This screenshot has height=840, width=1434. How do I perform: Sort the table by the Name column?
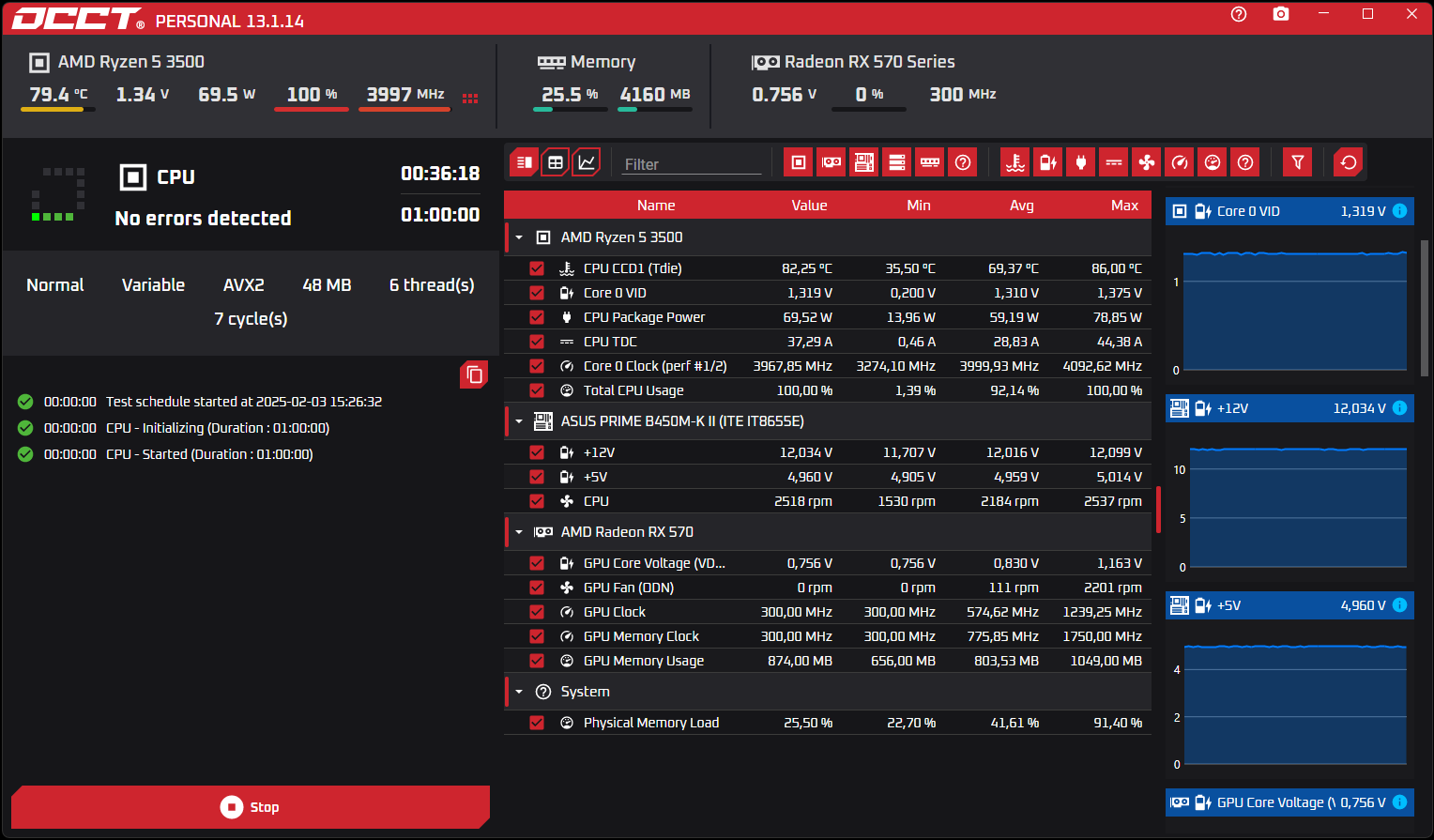(x=656, y=206)
